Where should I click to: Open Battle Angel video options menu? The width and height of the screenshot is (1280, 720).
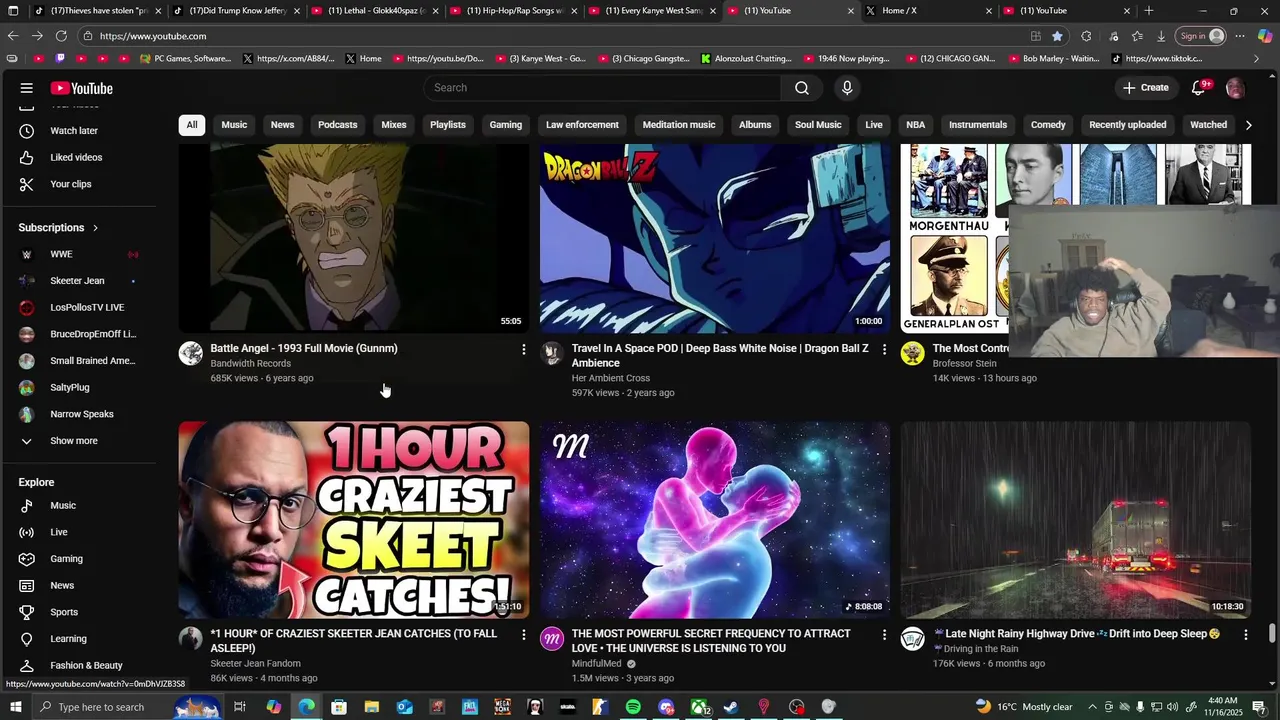click(x=523, y=349)
